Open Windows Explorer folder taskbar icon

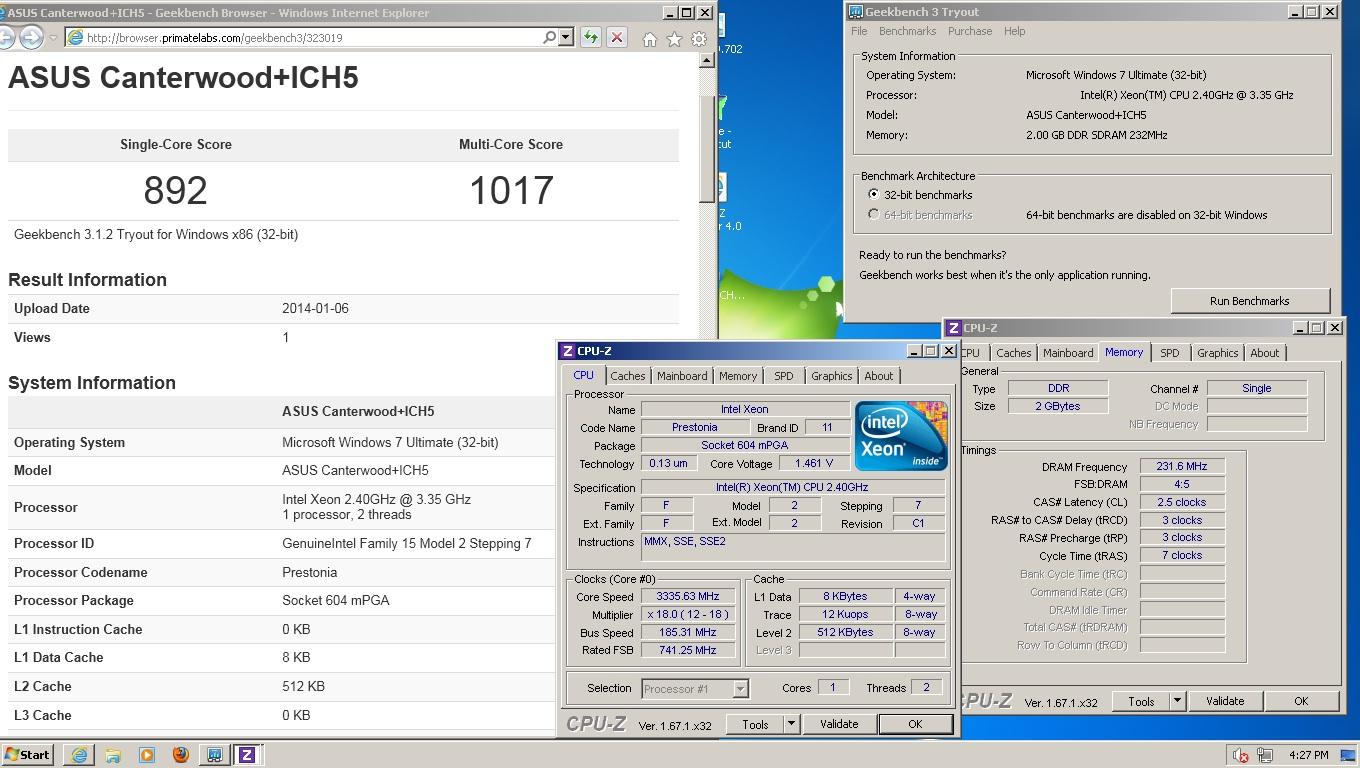[x=113, y=755]
